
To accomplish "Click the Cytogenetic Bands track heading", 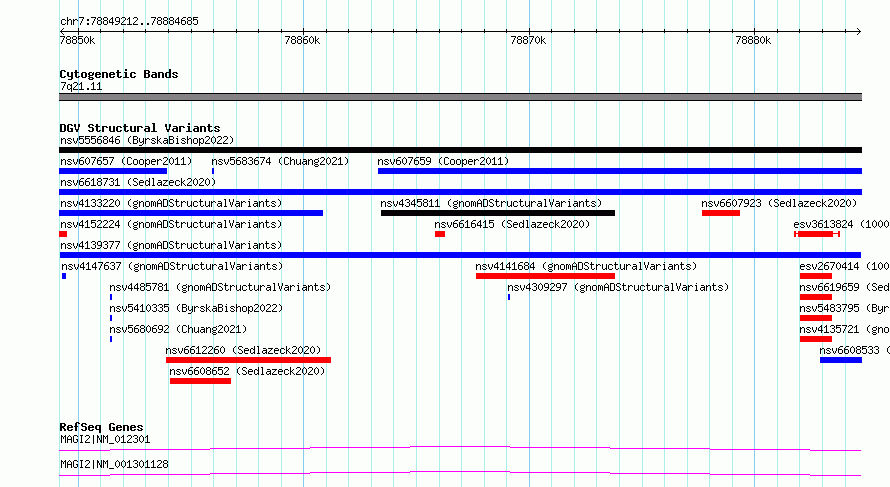I will pyautogui.click(x=119, y=74).
